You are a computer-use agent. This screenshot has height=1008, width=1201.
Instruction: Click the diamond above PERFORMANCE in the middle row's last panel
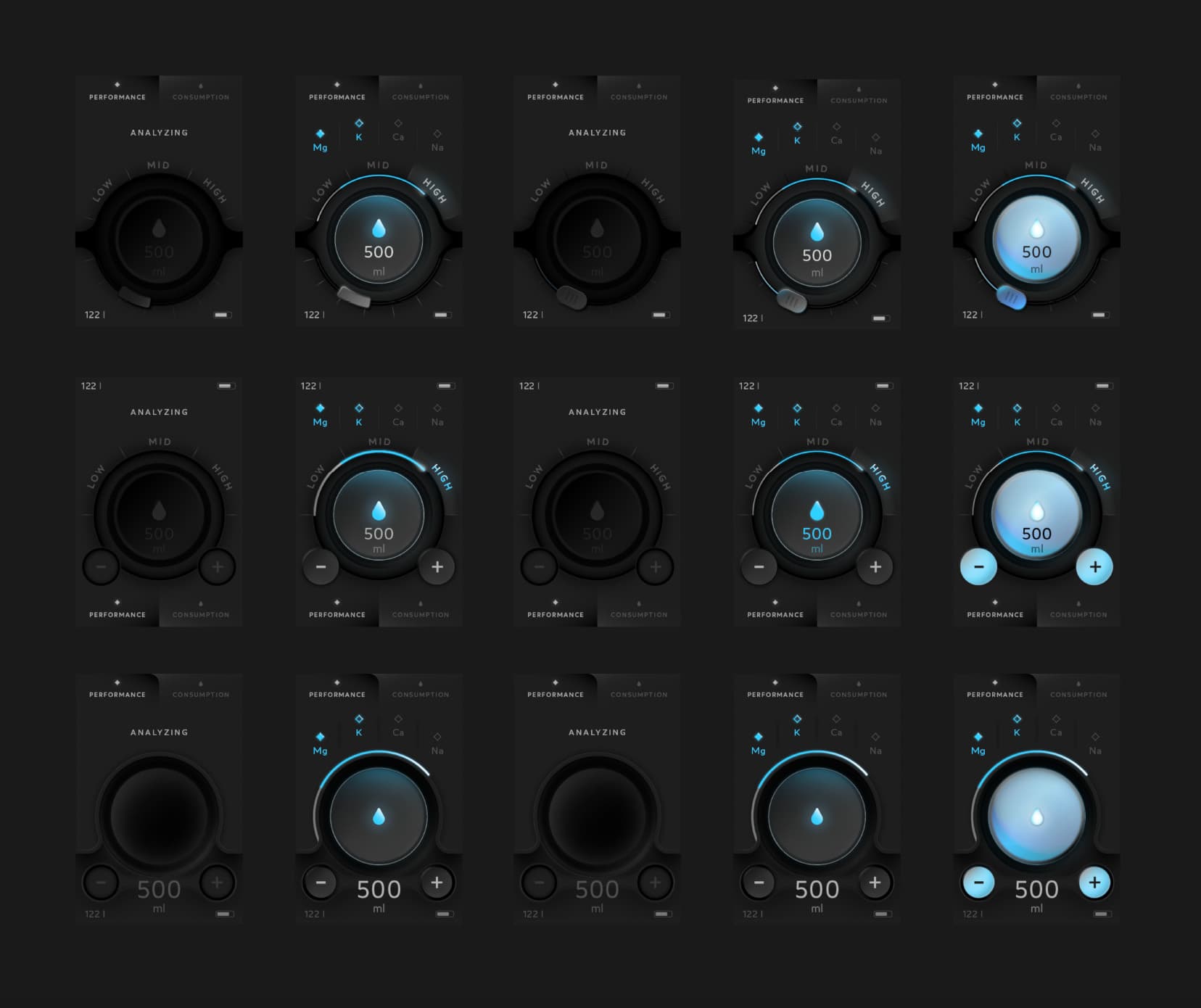point(995,603)
